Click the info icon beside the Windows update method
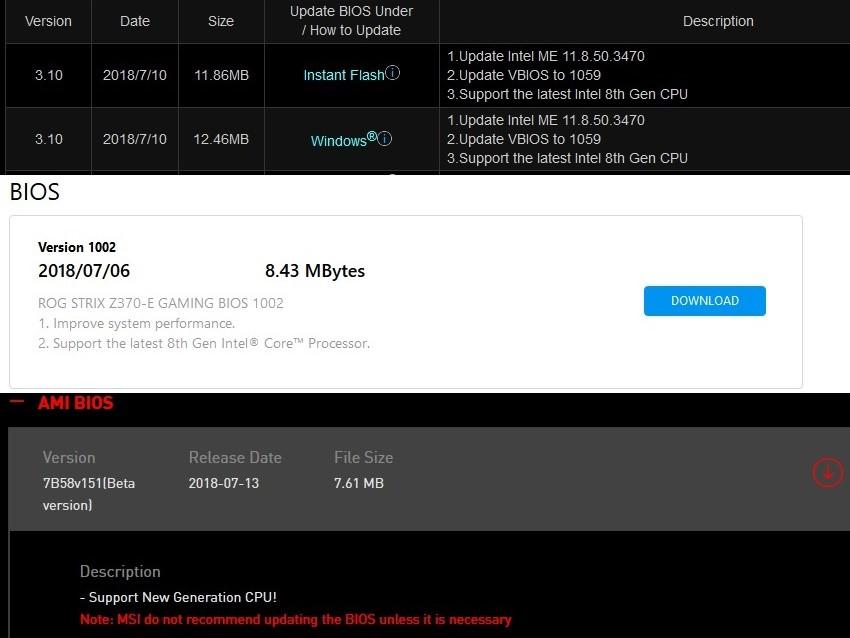This screenshot has height=638, width=850. point(385,141)
